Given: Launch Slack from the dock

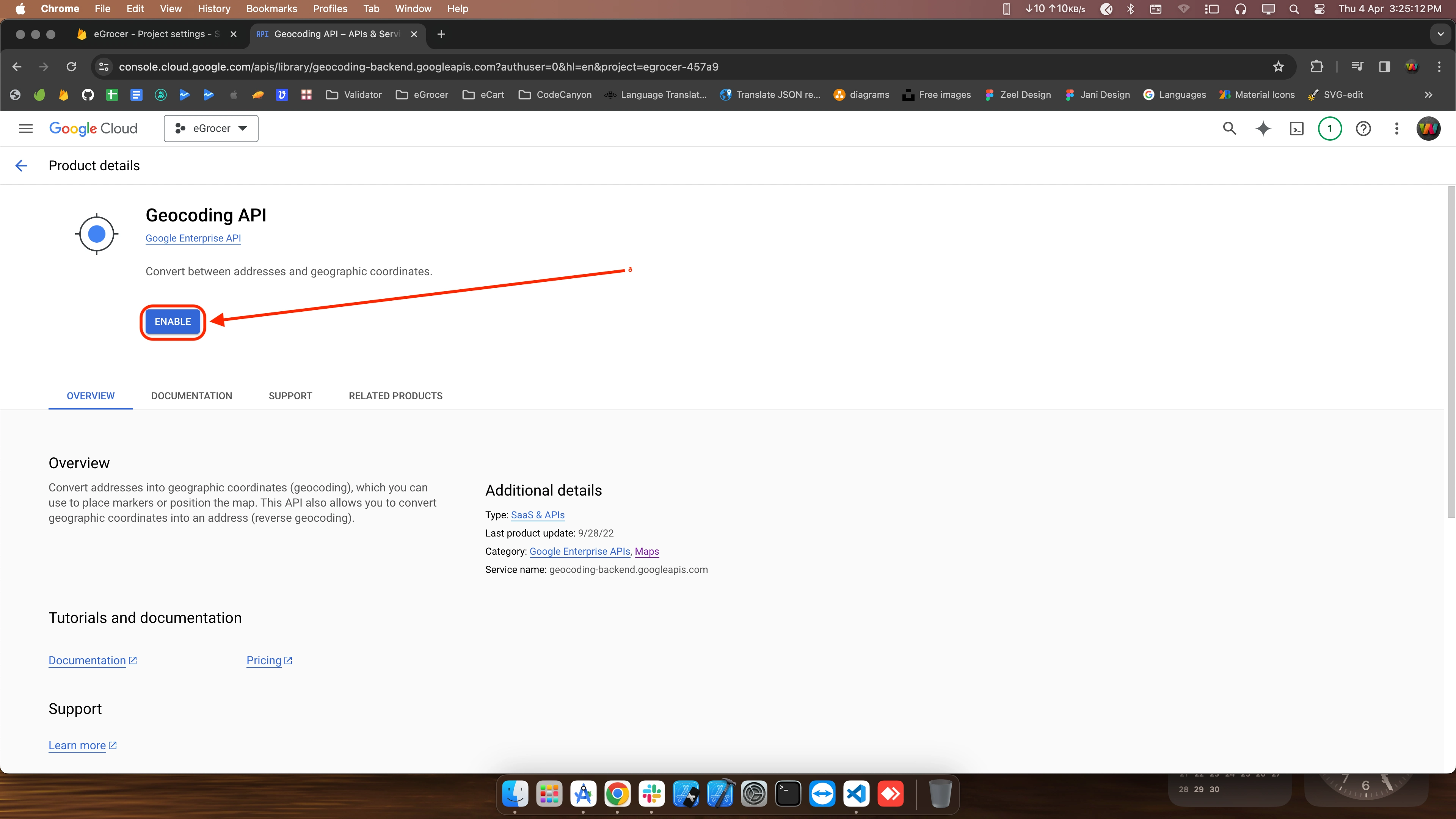Looking at the screenshot, I should pyautogui.click(x=652, y=794).
